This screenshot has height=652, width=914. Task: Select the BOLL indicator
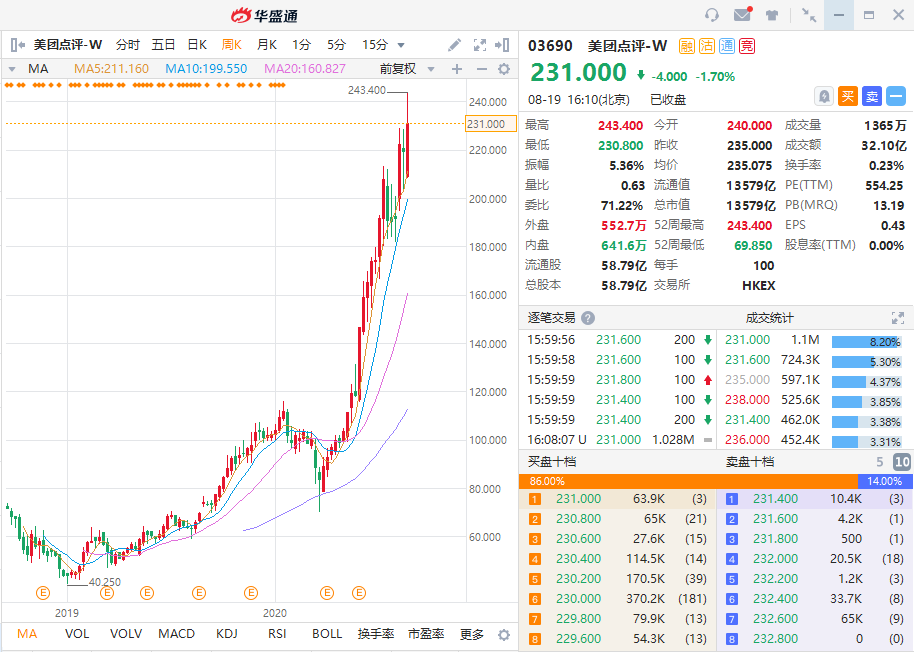coord(327,634)
